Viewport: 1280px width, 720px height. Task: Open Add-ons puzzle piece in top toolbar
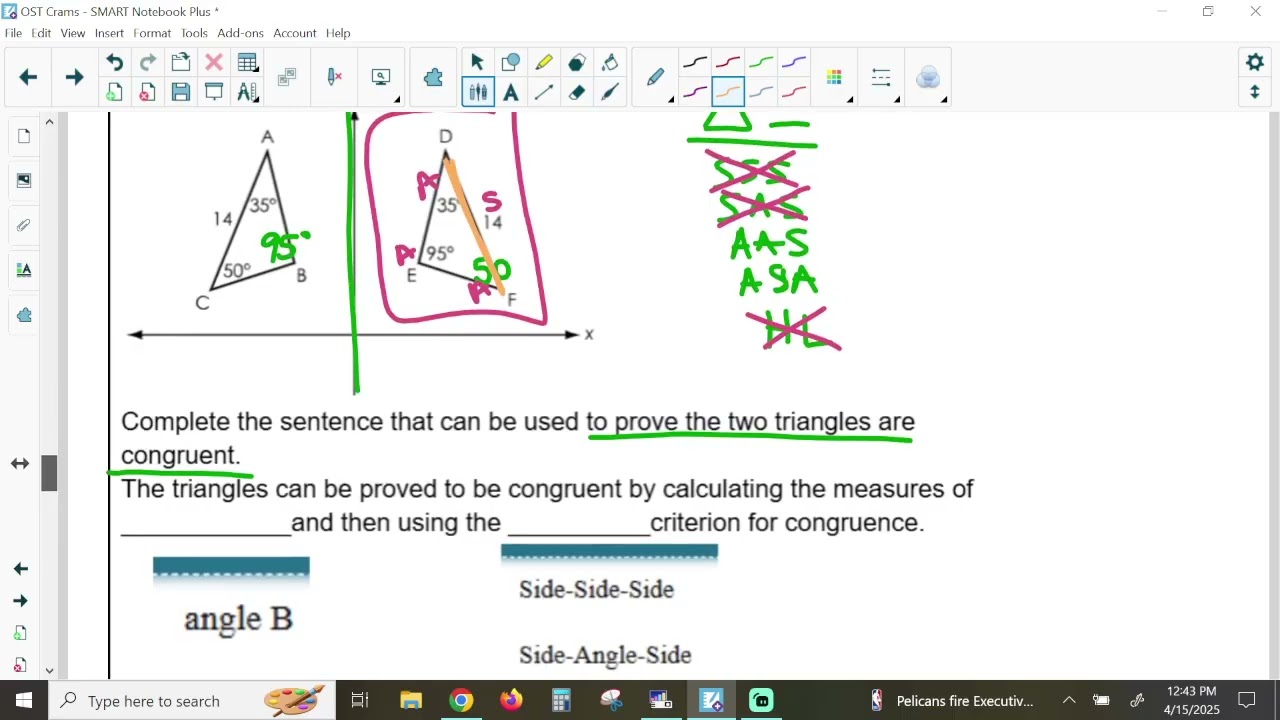point(433,77)
